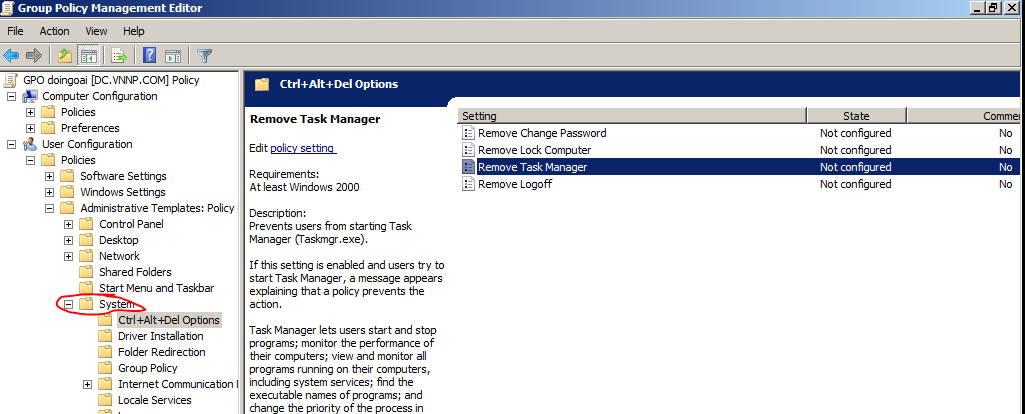Click the Filter funnel toolbar icon
Image resolution: width=1025 pixels, height=414 pixels.
[x=205, y=56]
